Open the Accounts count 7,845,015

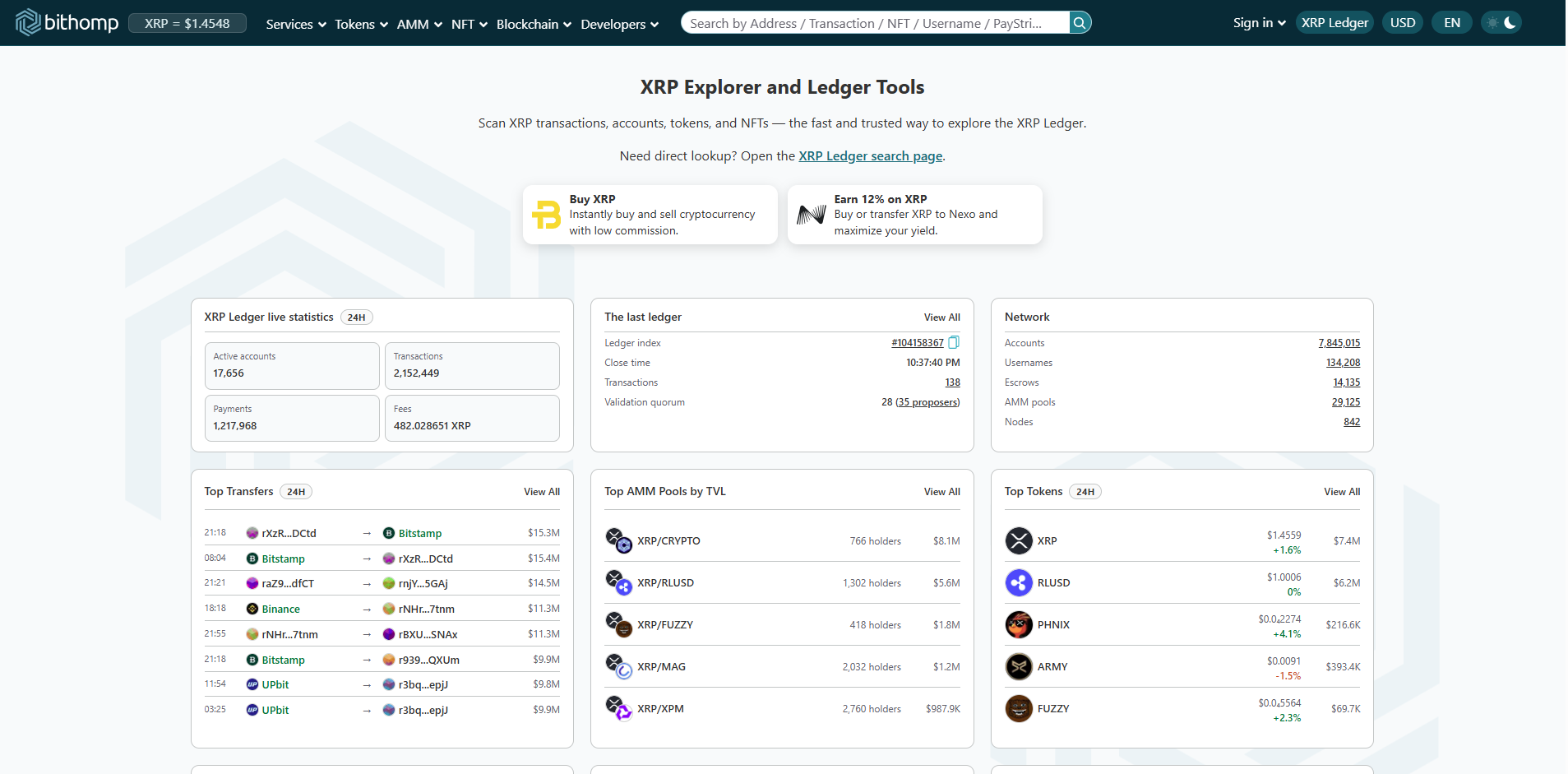click(x=1339, y=343)
